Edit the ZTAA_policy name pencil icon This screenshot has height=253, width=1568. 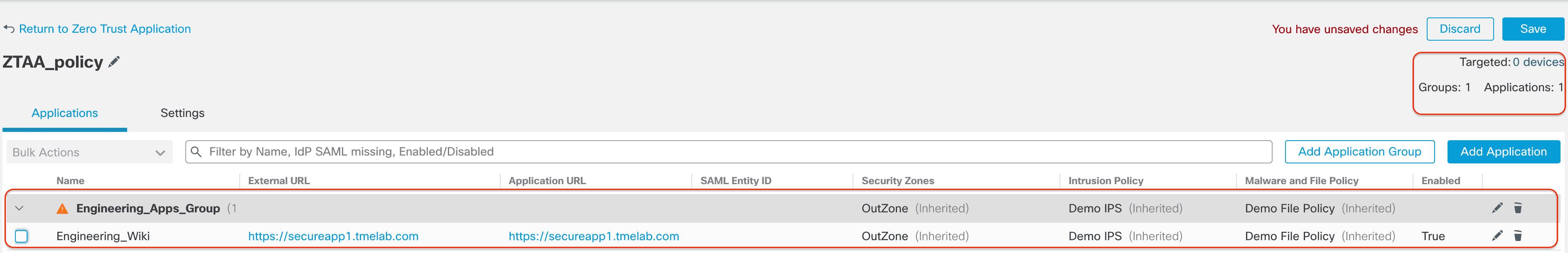114,62
